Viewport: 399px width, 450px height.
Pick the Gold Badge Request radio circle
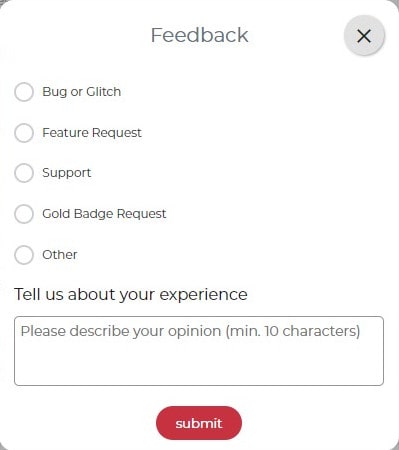point(24,214)
